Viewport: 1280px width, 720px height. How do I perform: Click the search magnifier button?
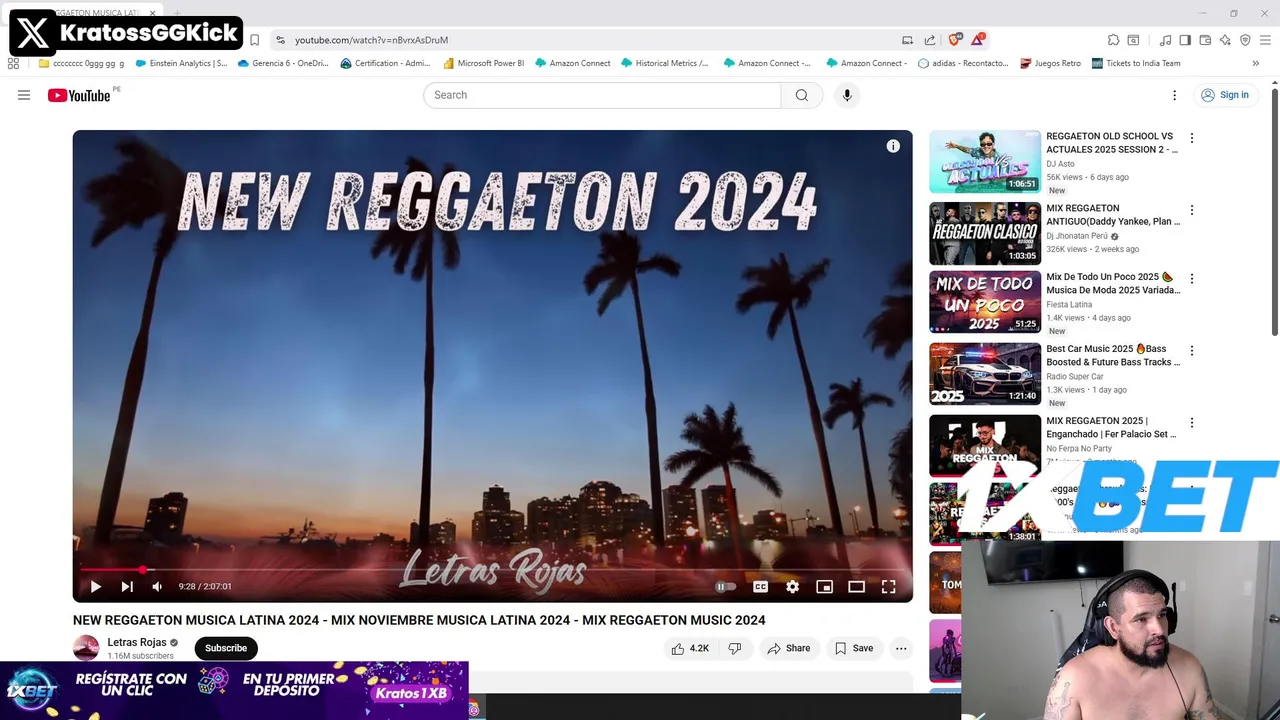pyautogui.click(x=801, y=95)
